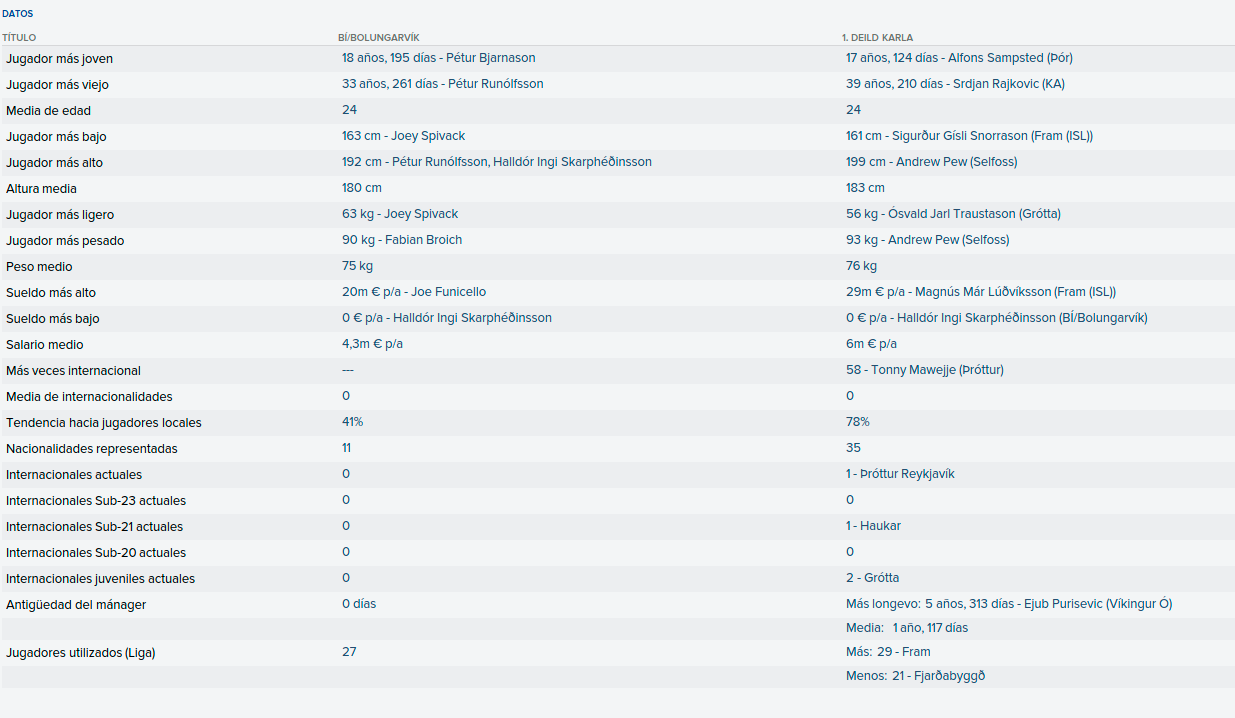Click the 'Jugador más bajo' row label
1235x718 pixels.
point(56,137)
